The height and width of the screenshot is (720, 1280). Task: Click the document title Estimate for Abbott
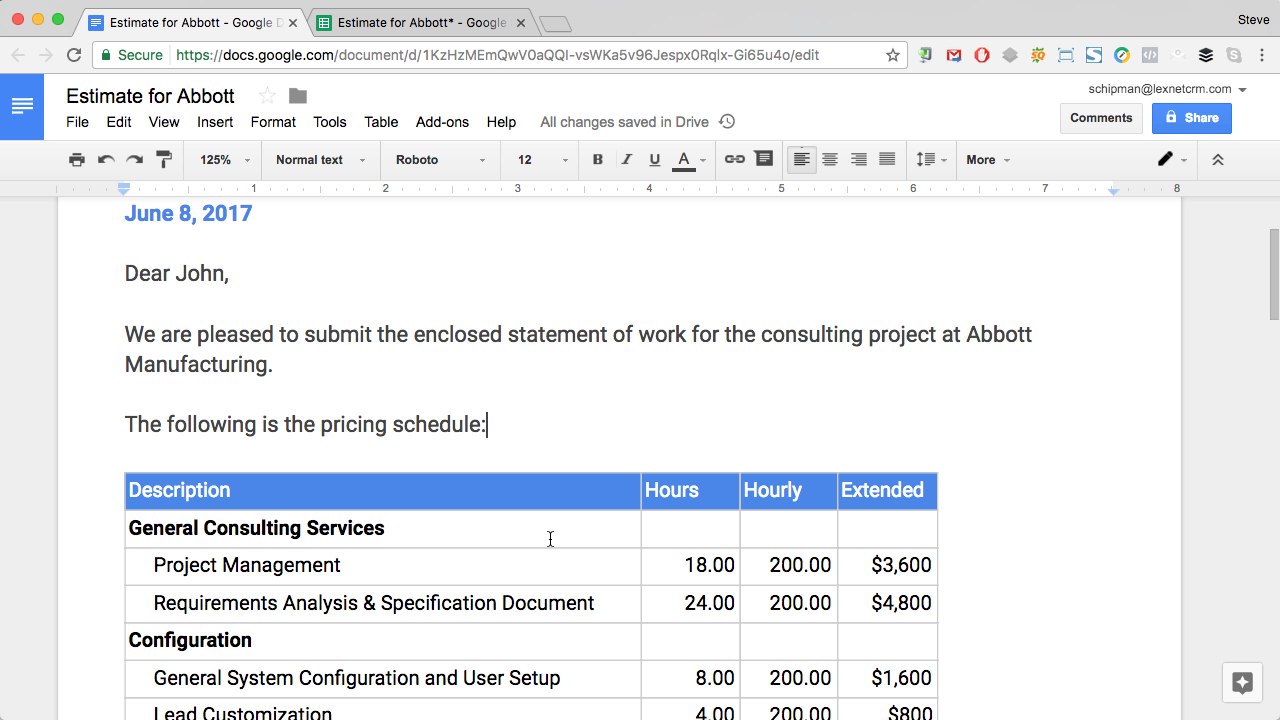tap(150, 96)
